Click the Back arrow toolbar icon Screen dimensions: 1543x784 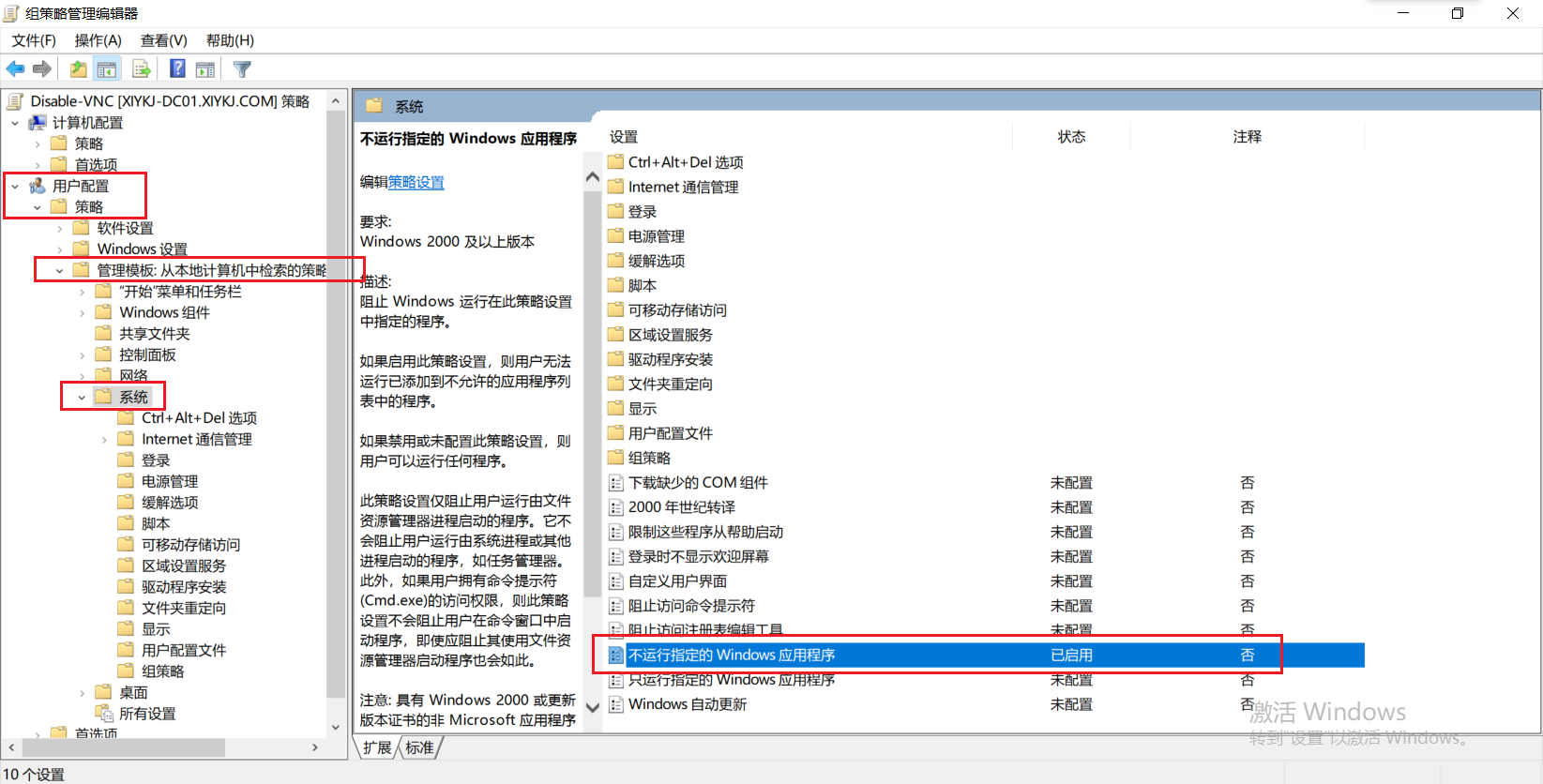pos(15,68)
